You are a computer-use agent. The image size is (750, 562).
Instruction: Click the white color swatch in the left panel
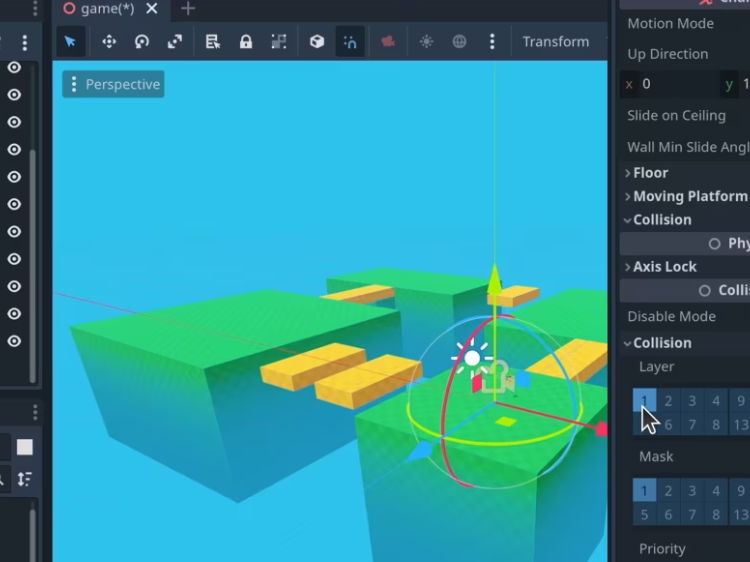[x=25, y=447]
